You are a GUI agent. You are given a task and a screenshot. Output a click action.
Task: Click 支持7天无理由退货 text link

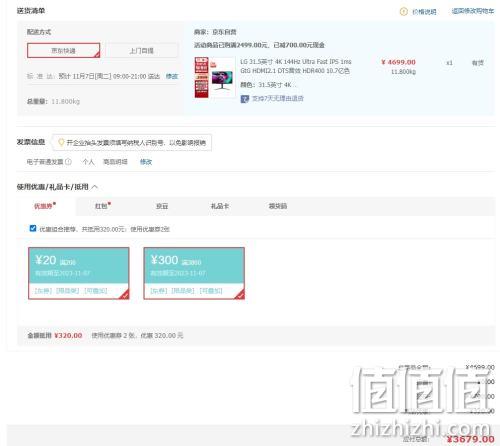point(277,98)
